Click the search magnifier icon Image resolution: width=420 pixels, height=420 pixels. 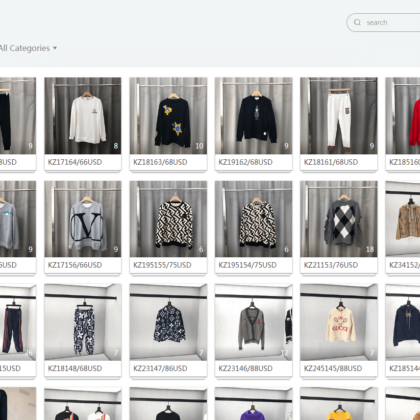357,22
